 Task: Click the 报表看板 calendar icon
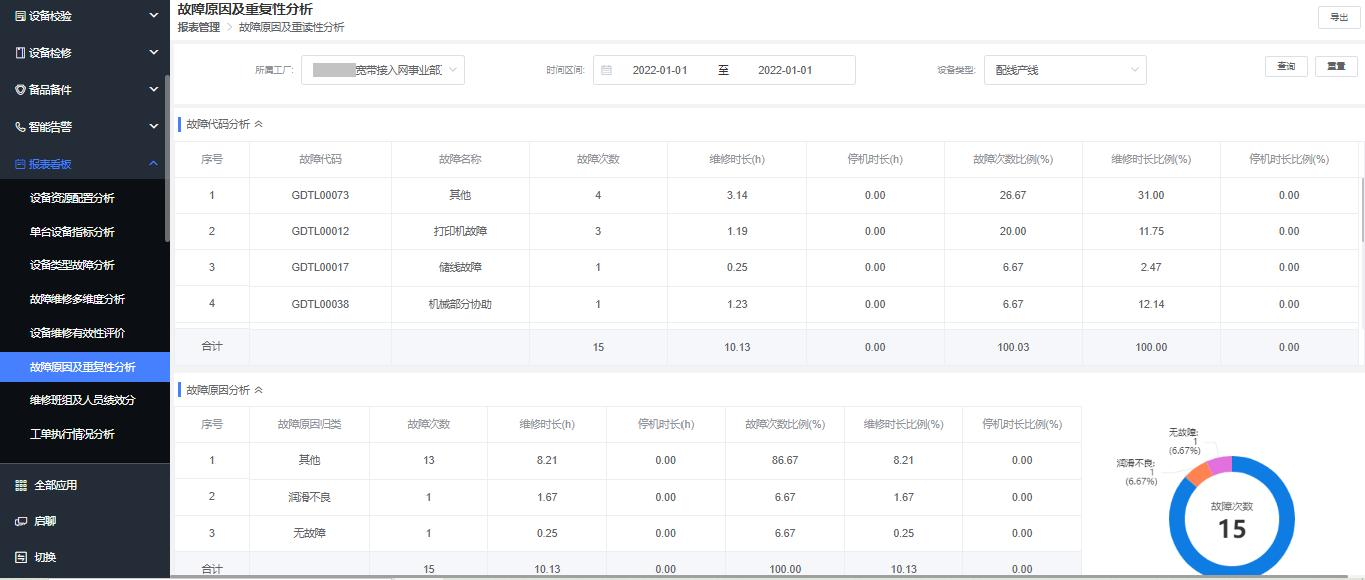(x=20, y=164)
